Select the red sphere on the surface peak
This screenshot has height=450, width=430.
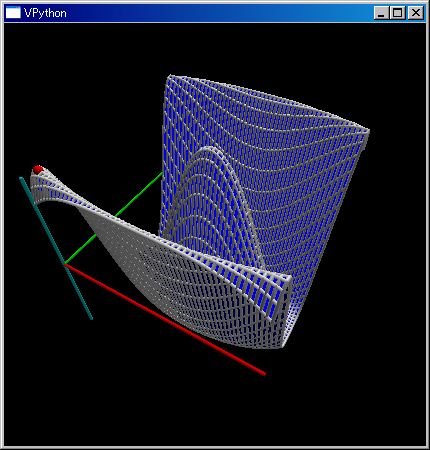(x=38, y=169)
